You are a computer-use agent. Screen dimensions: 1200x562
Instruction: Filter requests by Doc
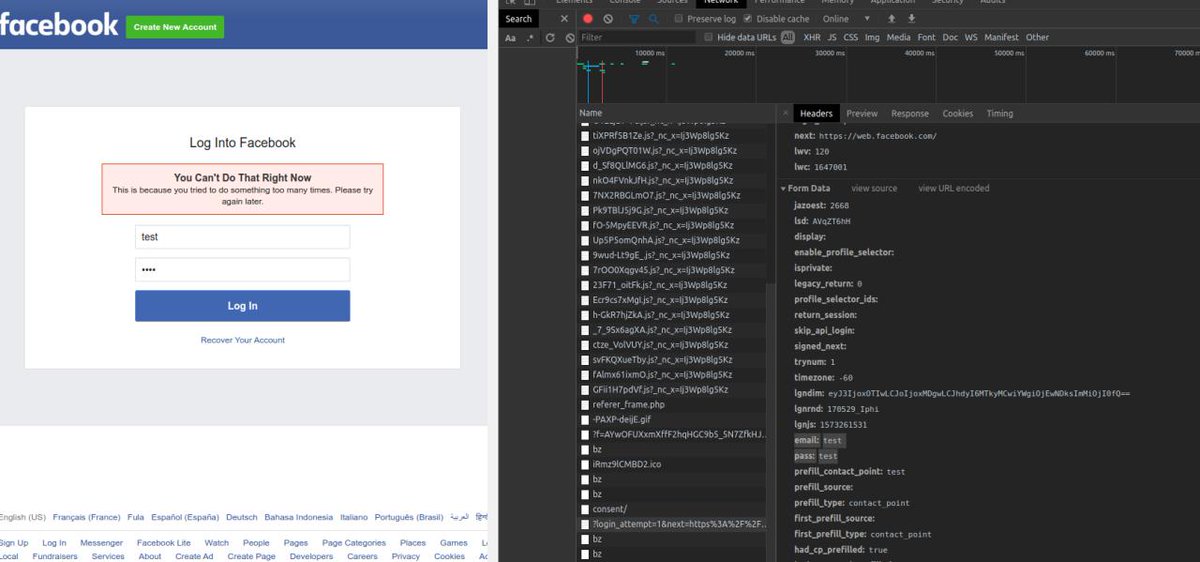[950, 38]
